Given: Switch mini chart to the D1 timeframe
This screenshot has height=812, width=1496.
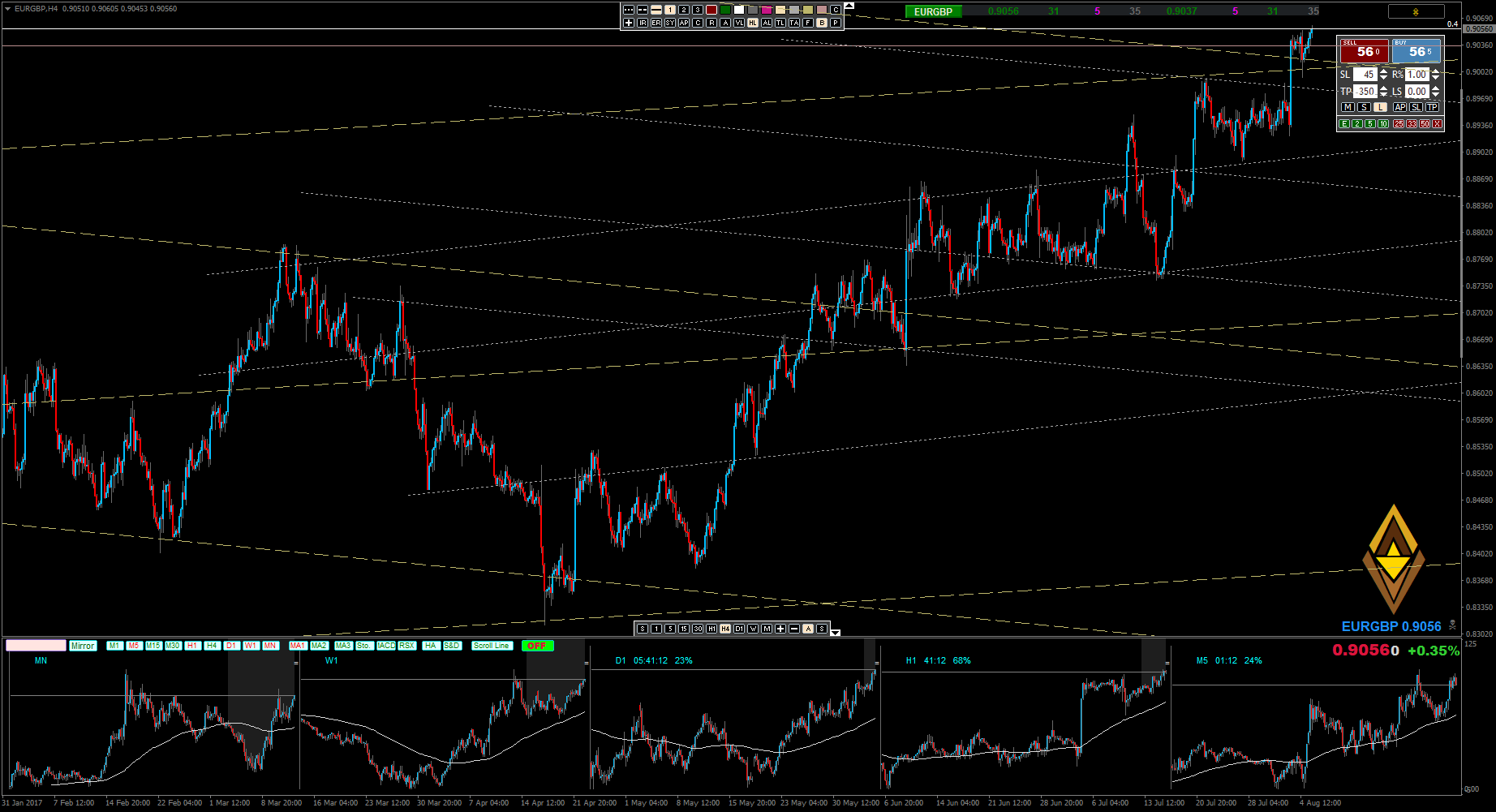Looking at the screenshot, I should click(231, 646).
